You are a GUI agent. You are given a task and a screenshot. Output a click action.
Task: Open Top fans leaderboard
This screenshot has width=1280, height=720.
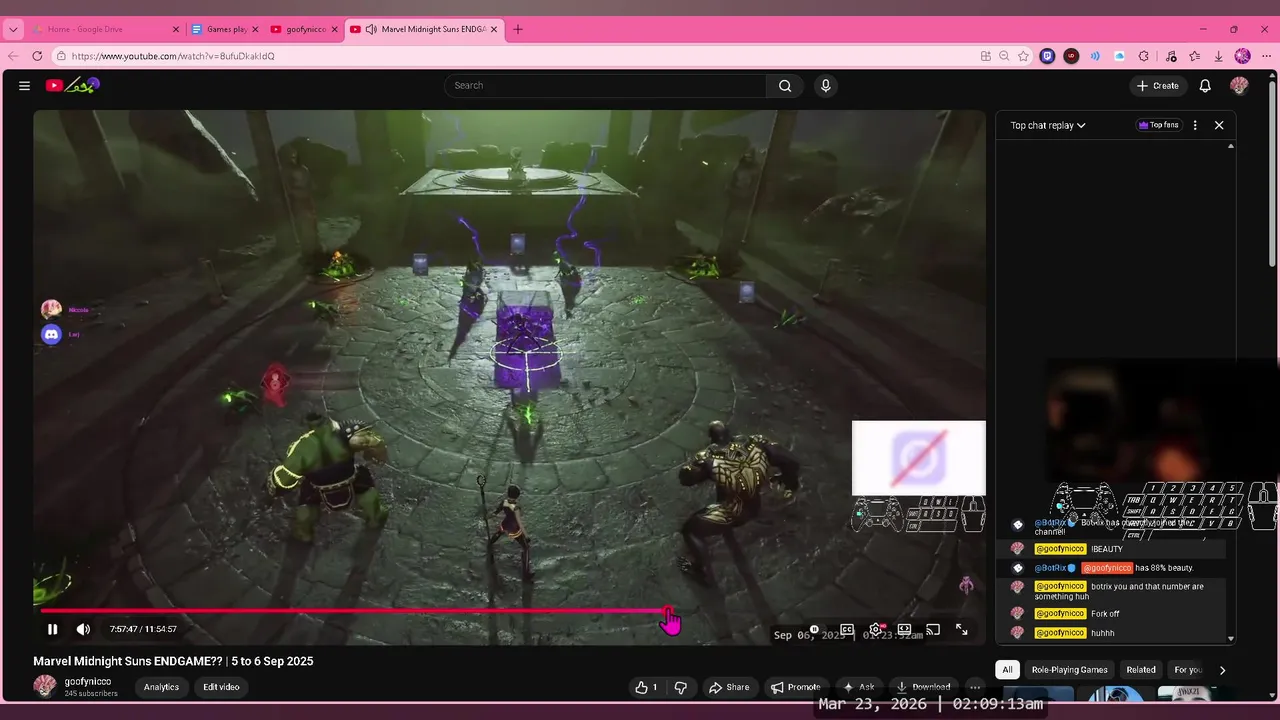pos(1158,125)
